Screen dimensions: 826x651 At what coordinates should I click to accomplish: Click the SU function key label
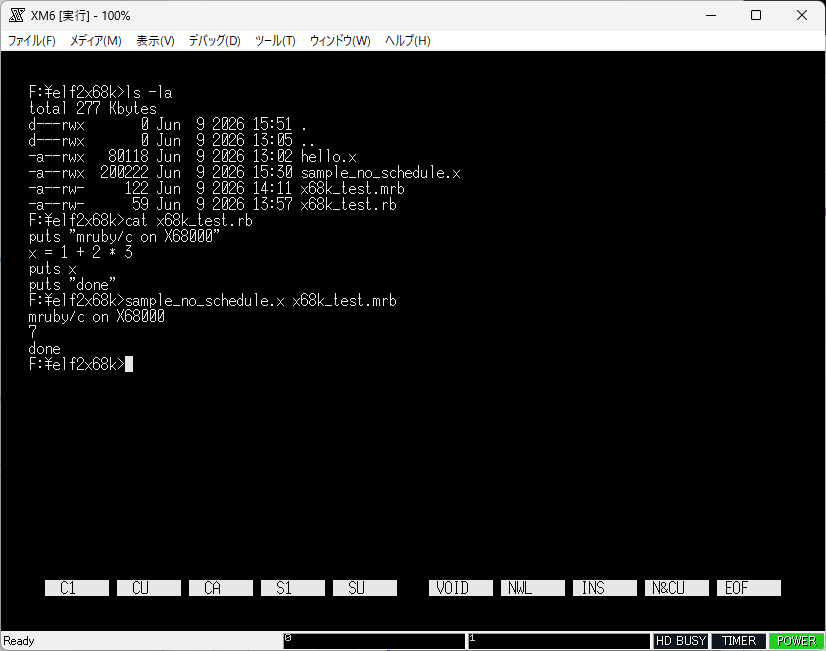(x=365, y=588)
